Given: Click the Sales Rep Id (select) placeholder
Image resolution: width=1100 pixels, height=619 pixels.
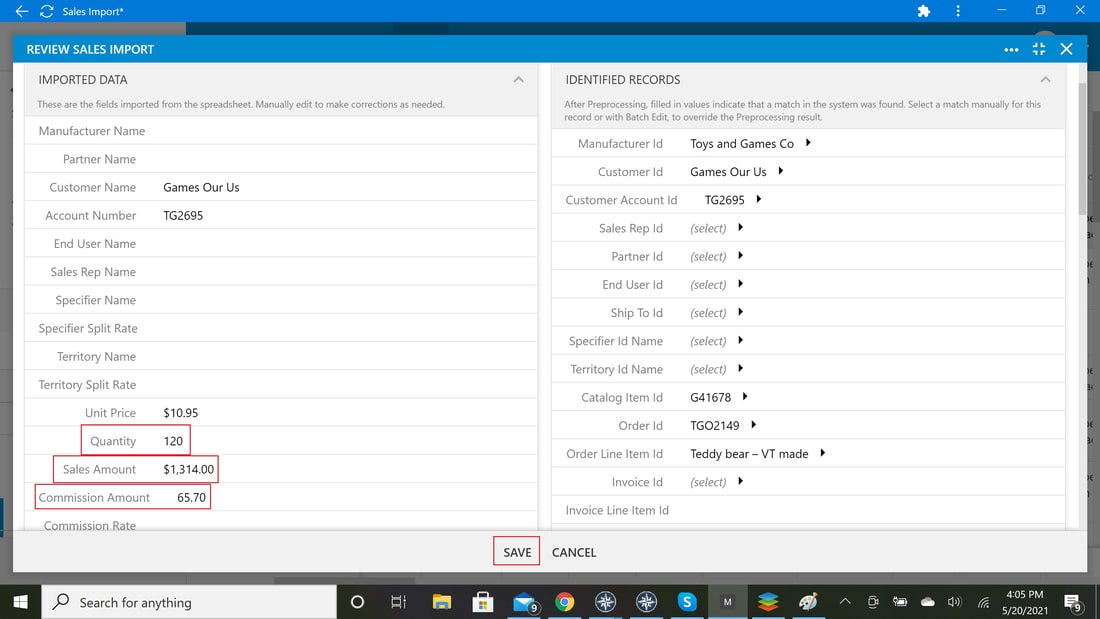Looking at the screenshot, I should [x=708, y=228].
